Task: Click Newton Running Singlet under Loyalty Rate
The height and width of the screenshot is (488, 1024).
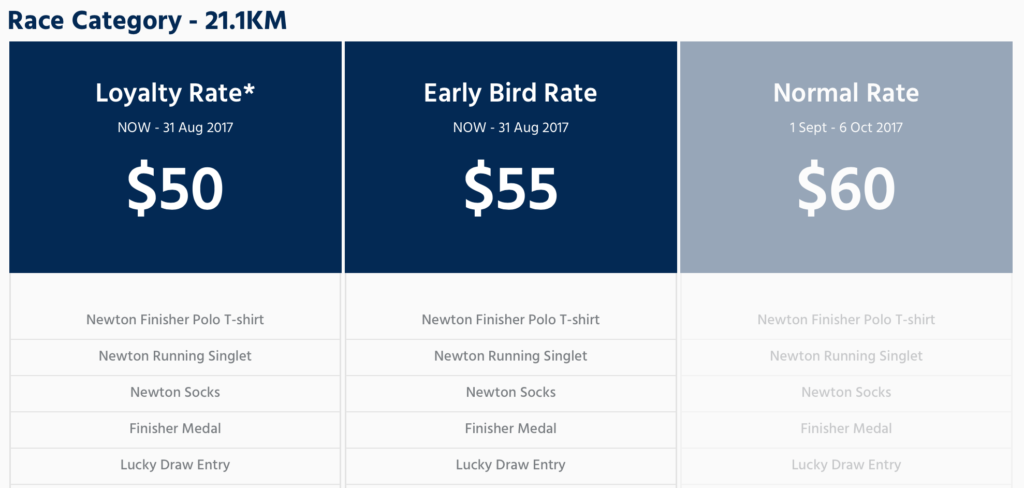Action: [x=175, y=356]
